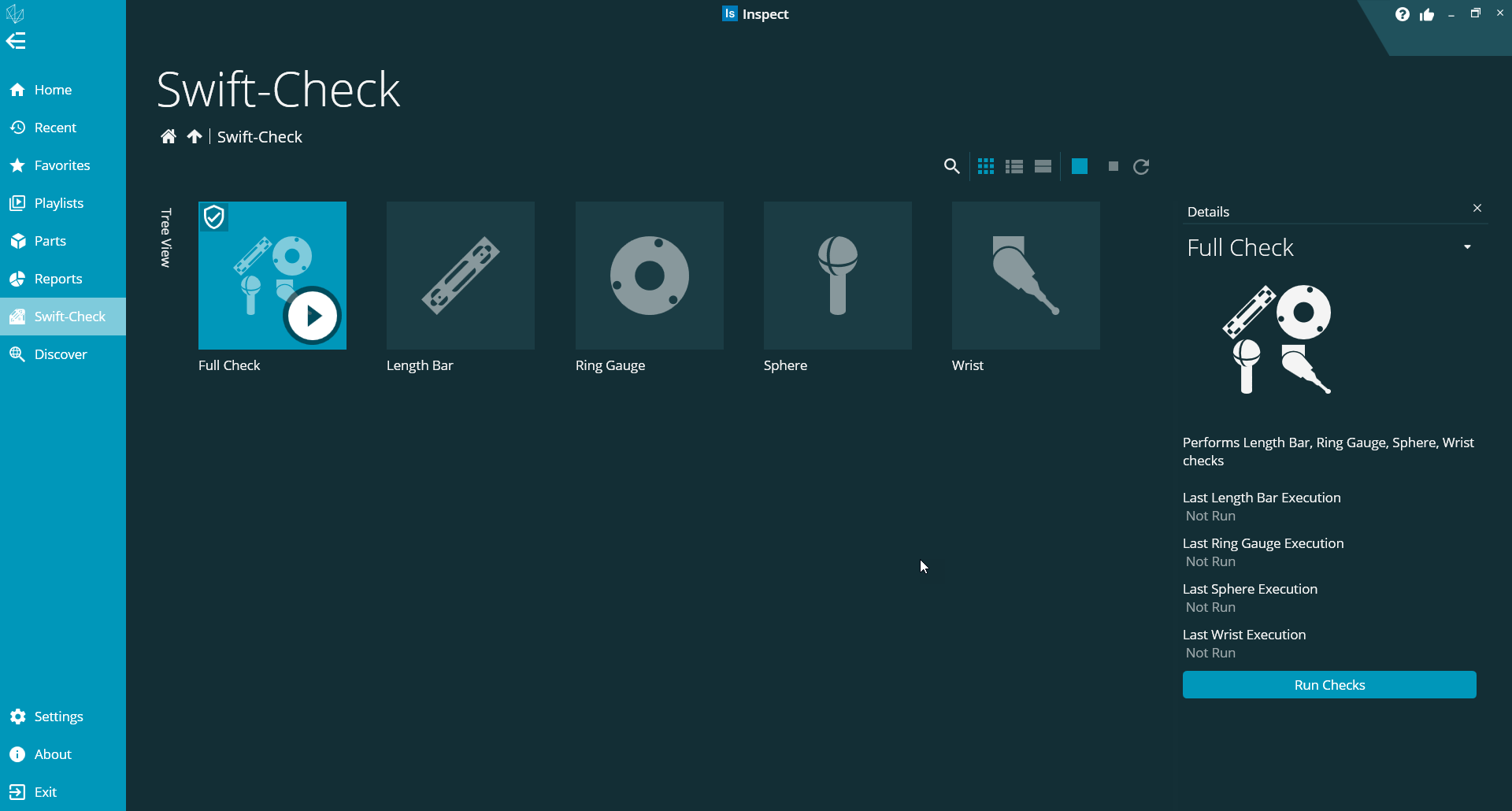Image resolution: width=1512 pixels, height=811 pixels.
Task: Click the search magnifier icon
Action: tap(951, 166)
